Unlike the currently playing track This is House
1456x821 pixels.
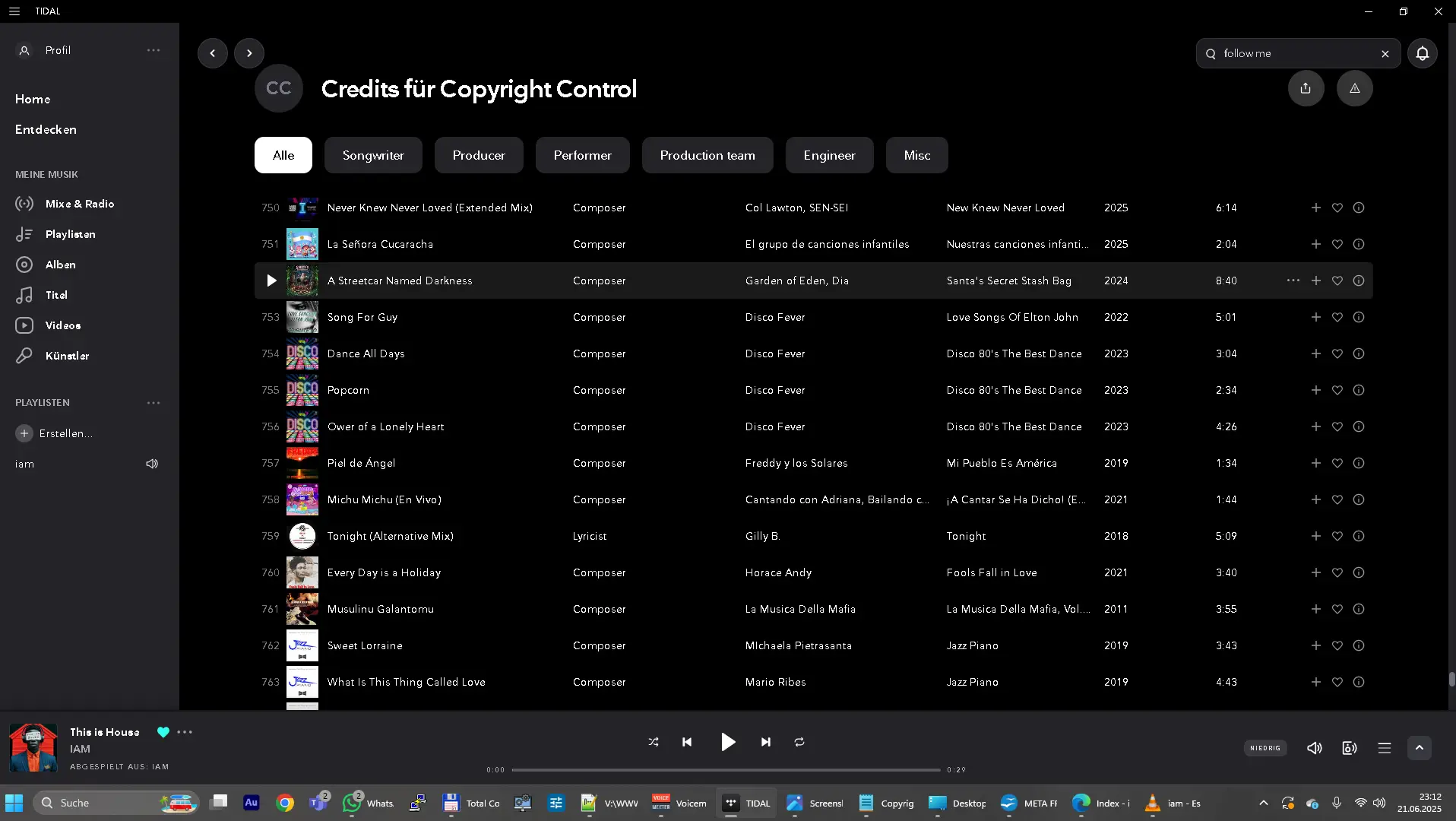[163, 732]
